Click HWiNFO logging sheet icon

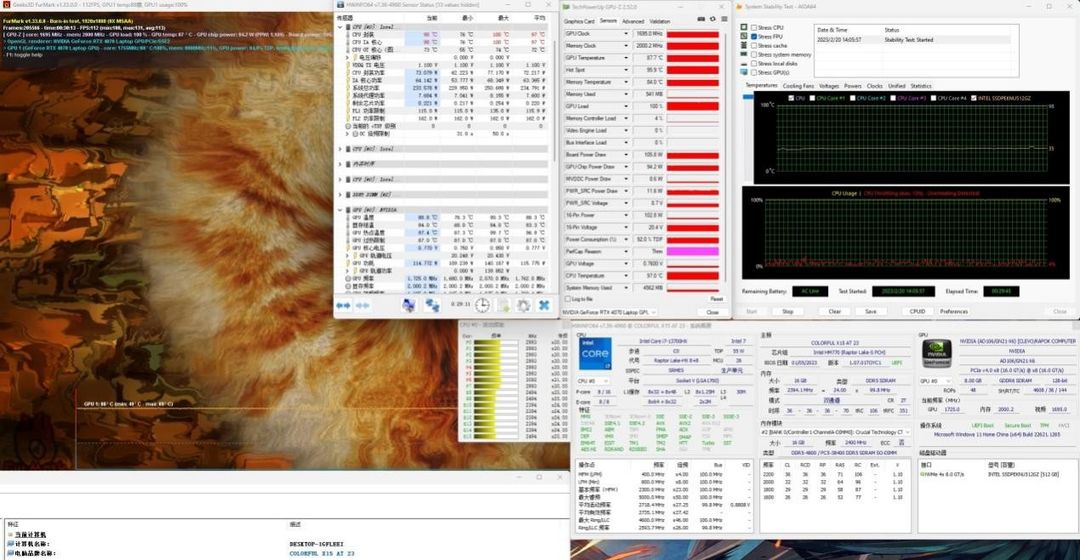point(503,304)
